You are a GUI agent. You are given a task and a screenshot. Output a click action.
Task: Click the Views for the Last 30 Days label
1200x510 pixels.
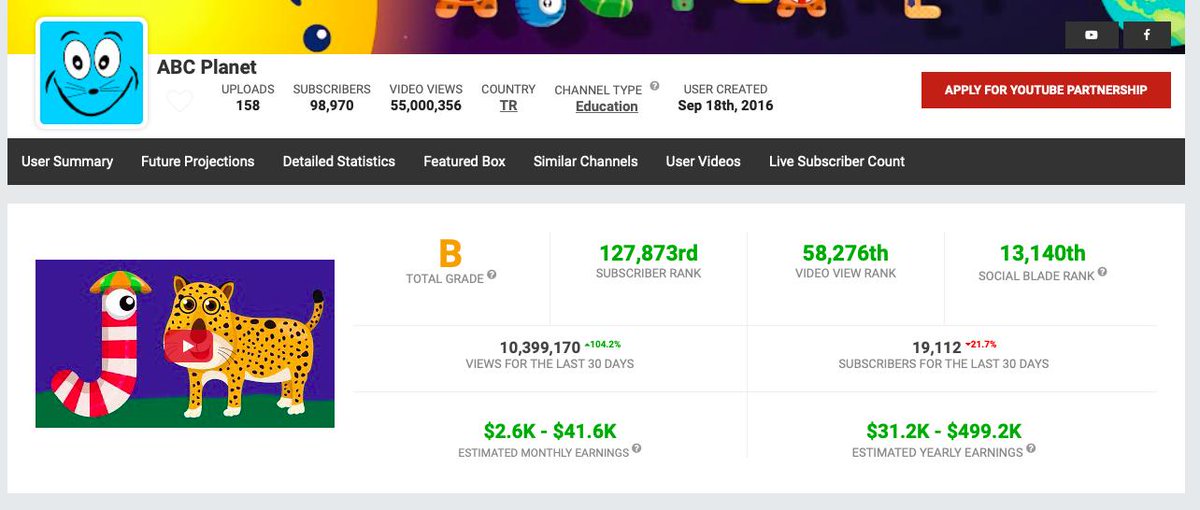[550, 364]
